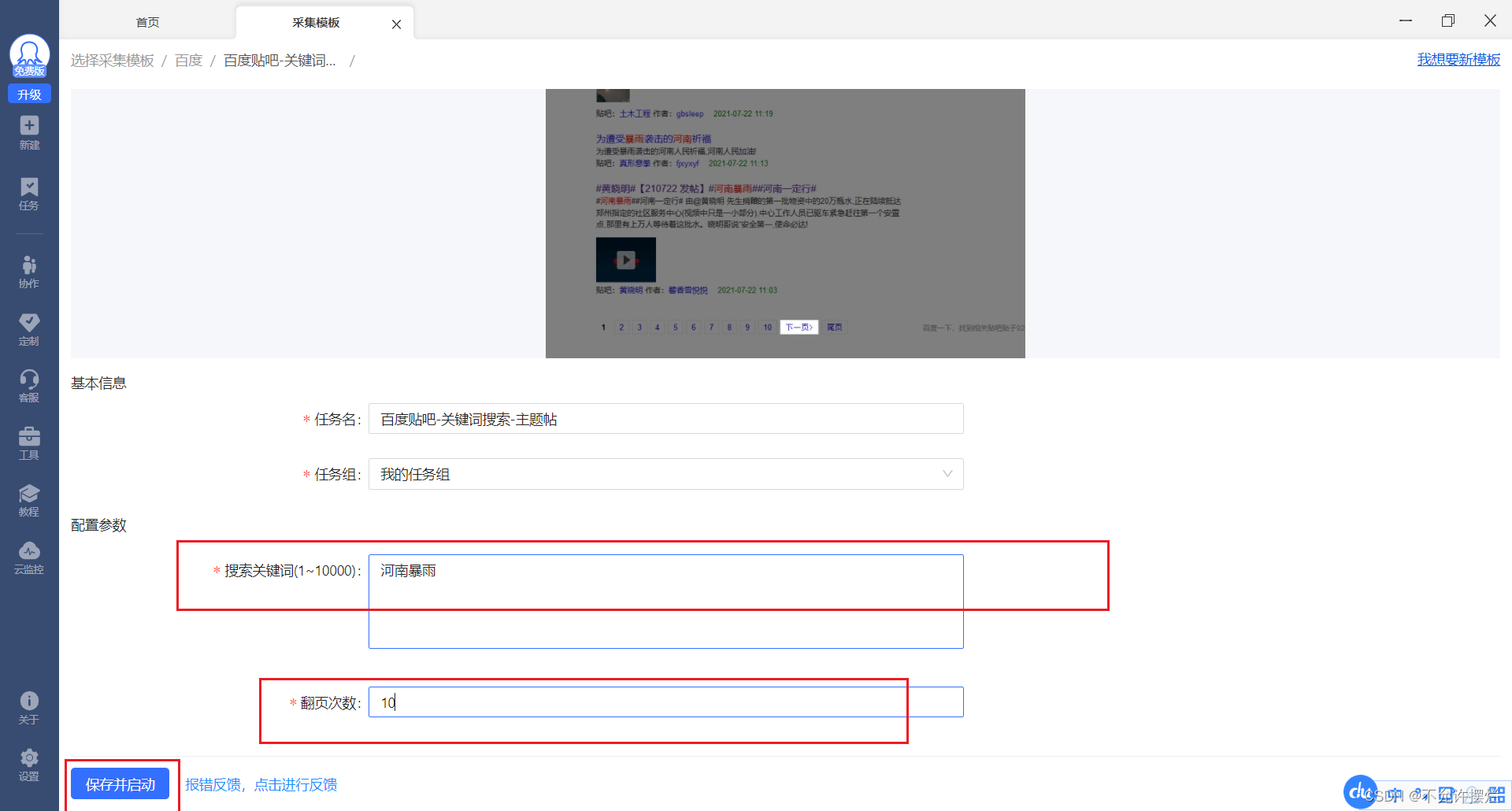Minimize the application window
The height and width of the screenshot is (811, 1512).
click(x=1406, y=20)
